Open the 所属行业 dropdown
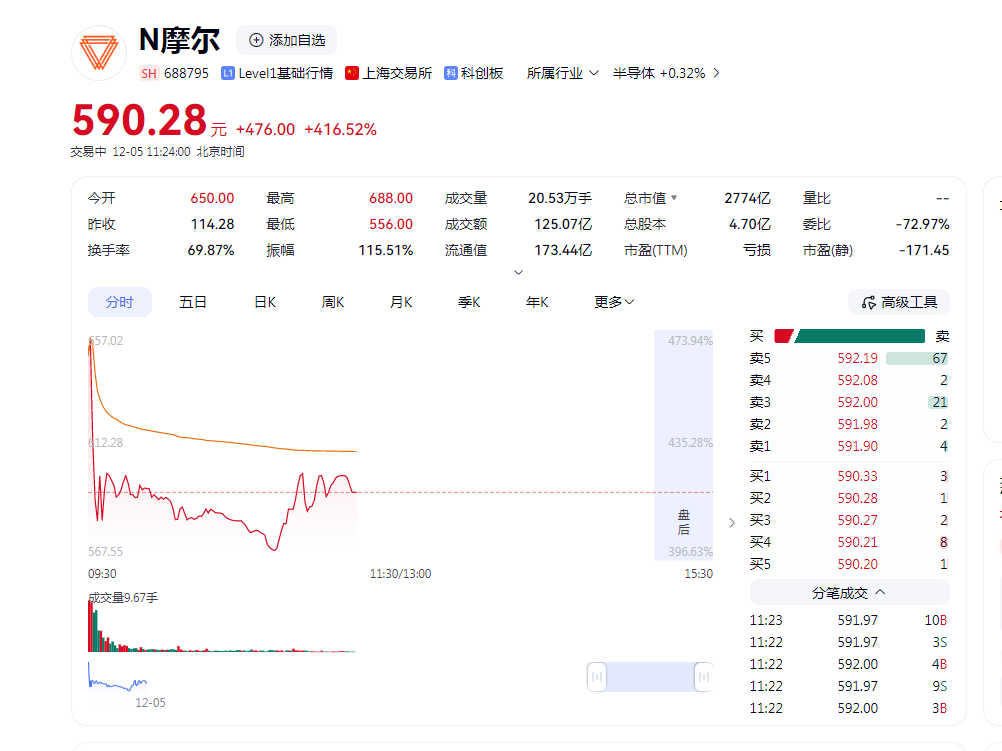The width and height of the screenshot is (1002, 751). [562, 73]
